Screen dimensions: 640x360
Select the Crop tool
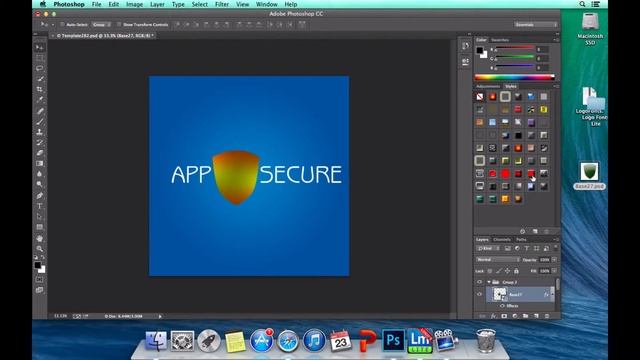coord(40,89)
